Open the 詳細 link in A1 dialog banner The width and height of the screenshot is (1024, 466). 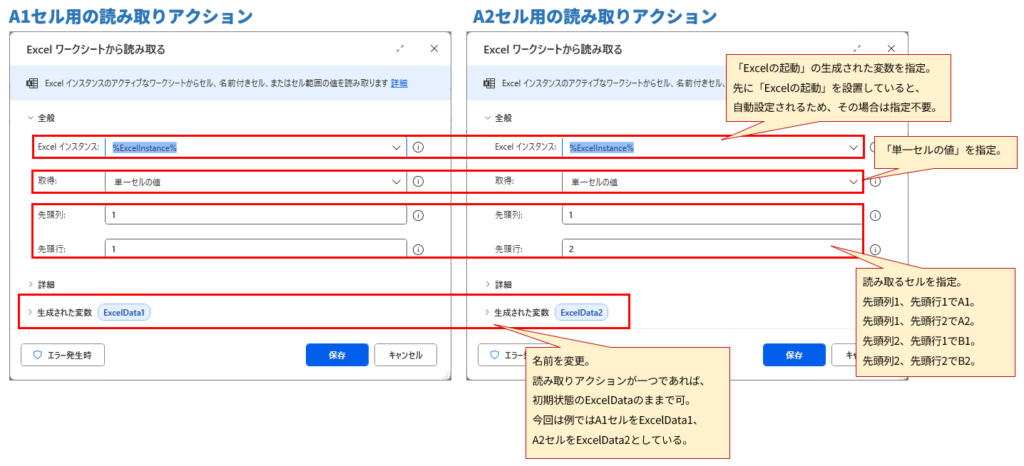(399, 84)
